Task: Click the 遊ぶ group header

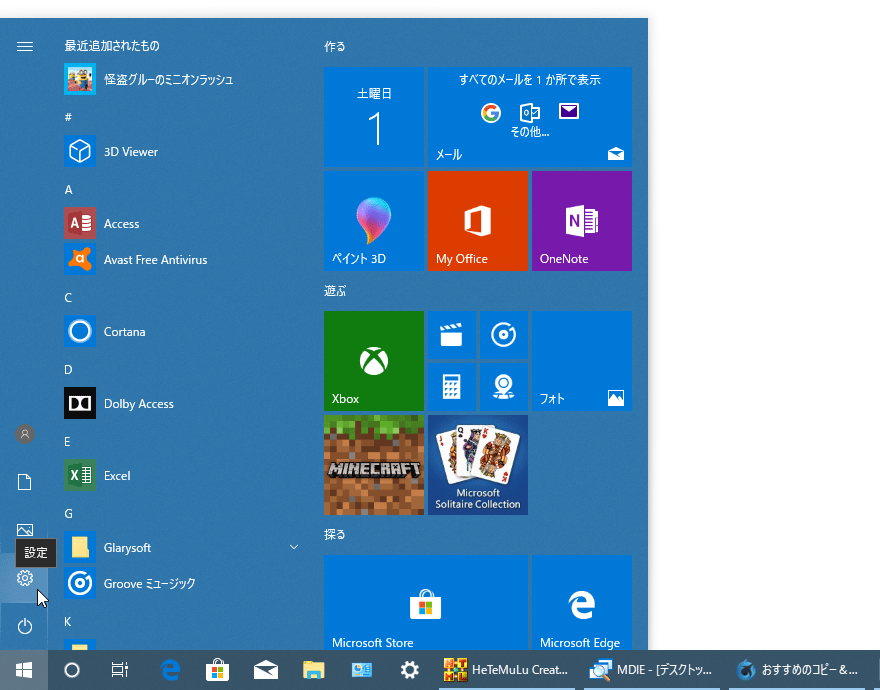Action: click(335, 291)
